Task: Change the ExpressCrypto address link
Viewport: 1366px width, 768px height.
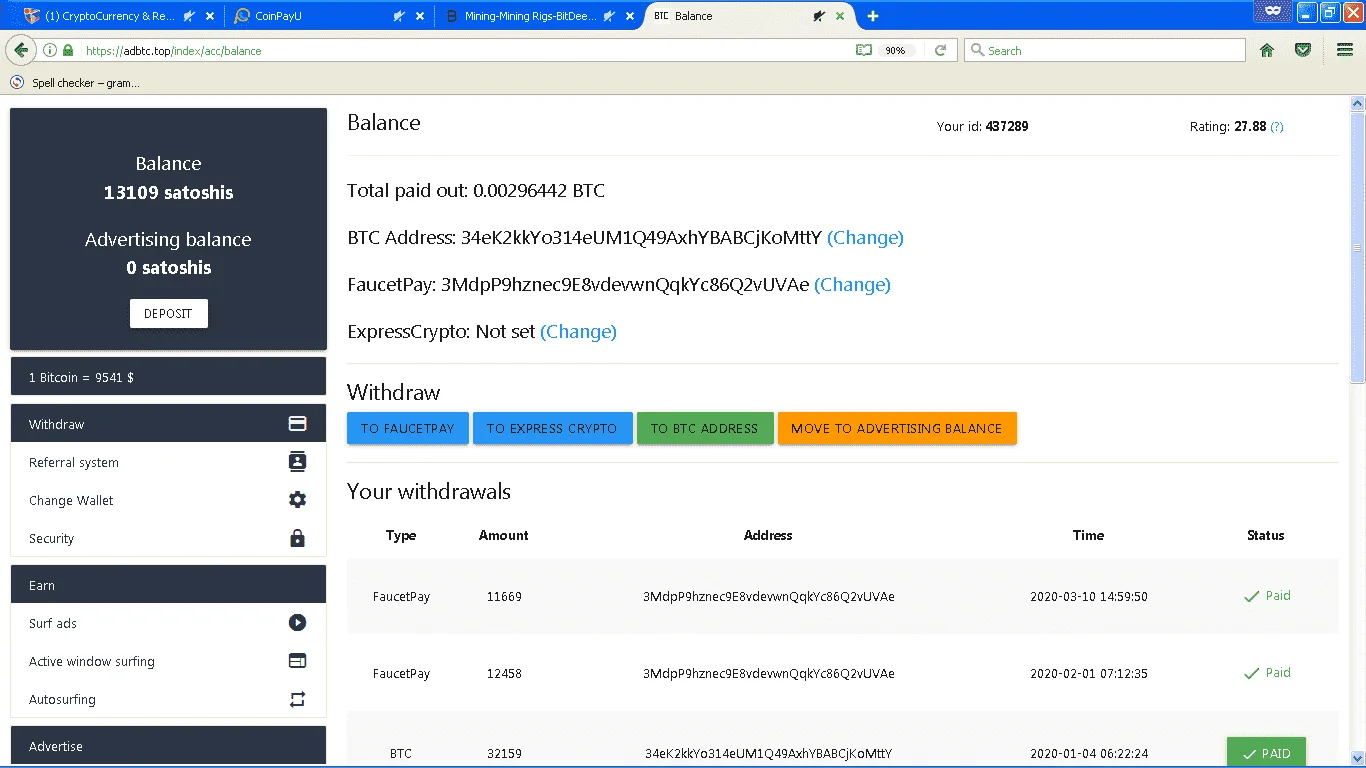Action: point(578,332)
